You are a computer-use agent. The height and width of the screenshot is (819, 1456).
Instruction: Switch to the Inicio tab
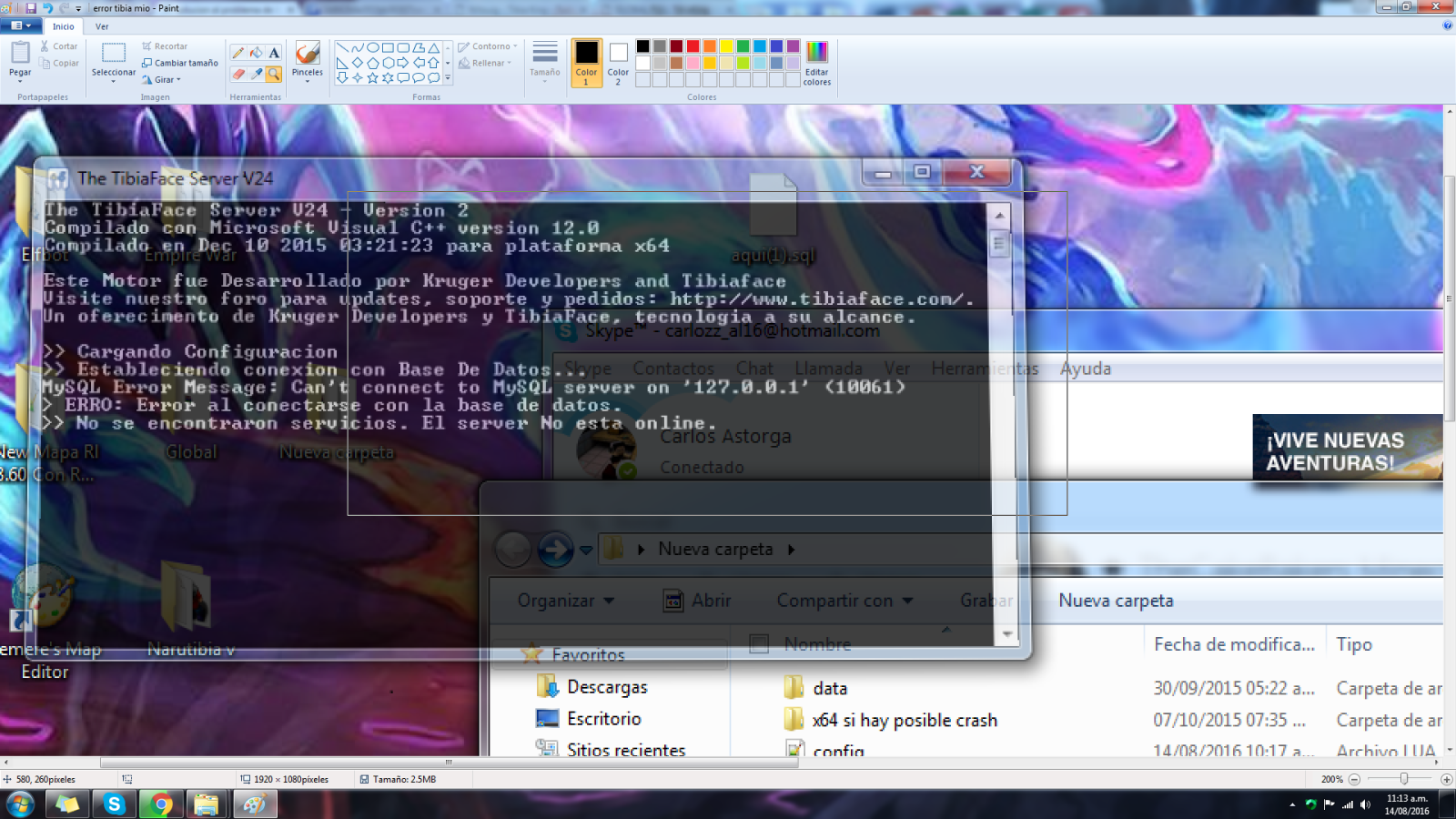click(63, 26)
